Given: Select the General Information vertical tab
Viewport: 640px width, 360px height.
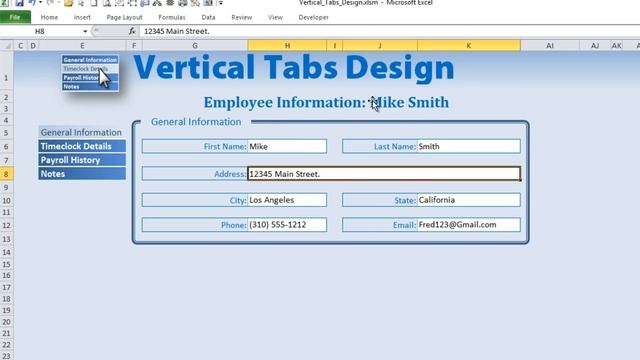Looking at the screenshot, I should (x=82, y=132).
